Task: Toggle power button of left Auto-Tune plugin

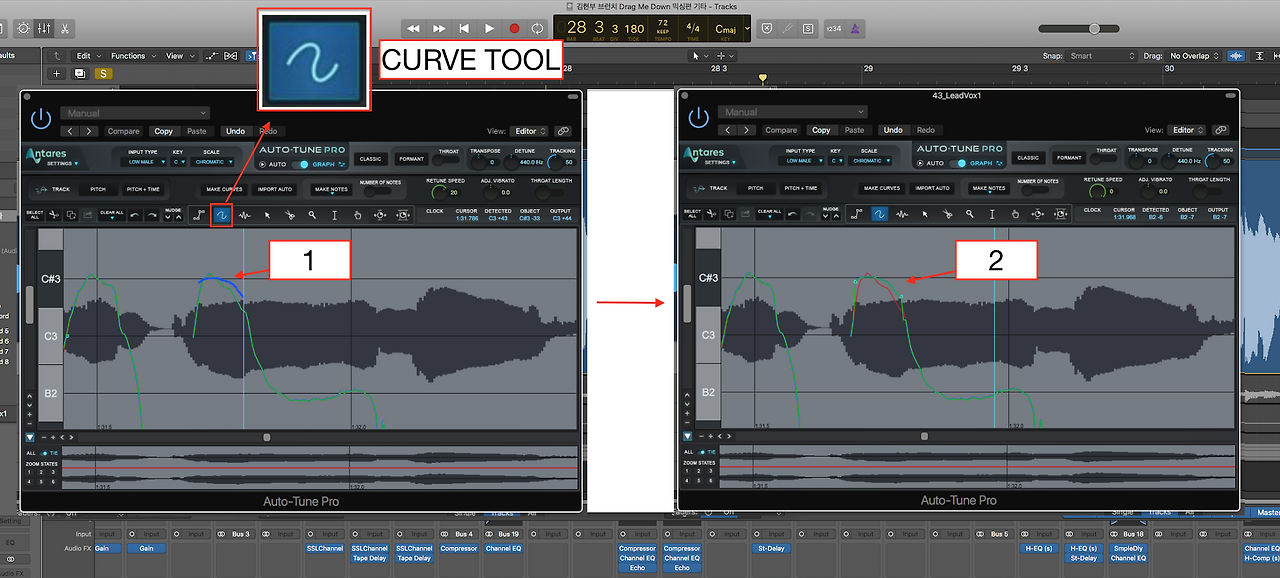Action: pos(40,119)
